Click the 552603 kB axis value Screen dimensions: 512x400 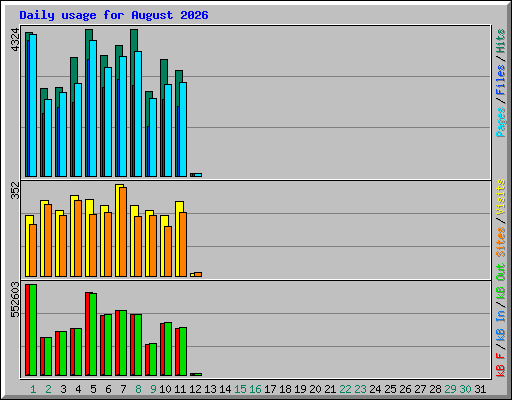point(15,300)
